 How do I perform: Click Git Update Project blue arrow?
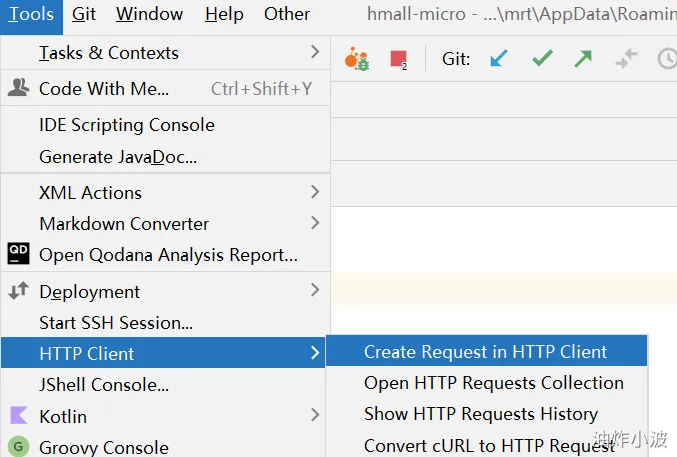[x=499, y=58]
